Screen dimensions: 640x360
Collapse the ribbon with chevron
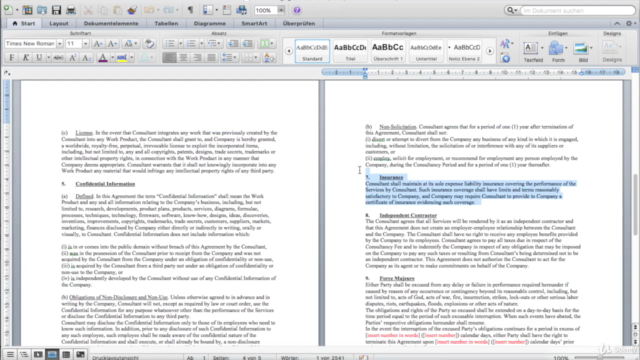[617, 24]
